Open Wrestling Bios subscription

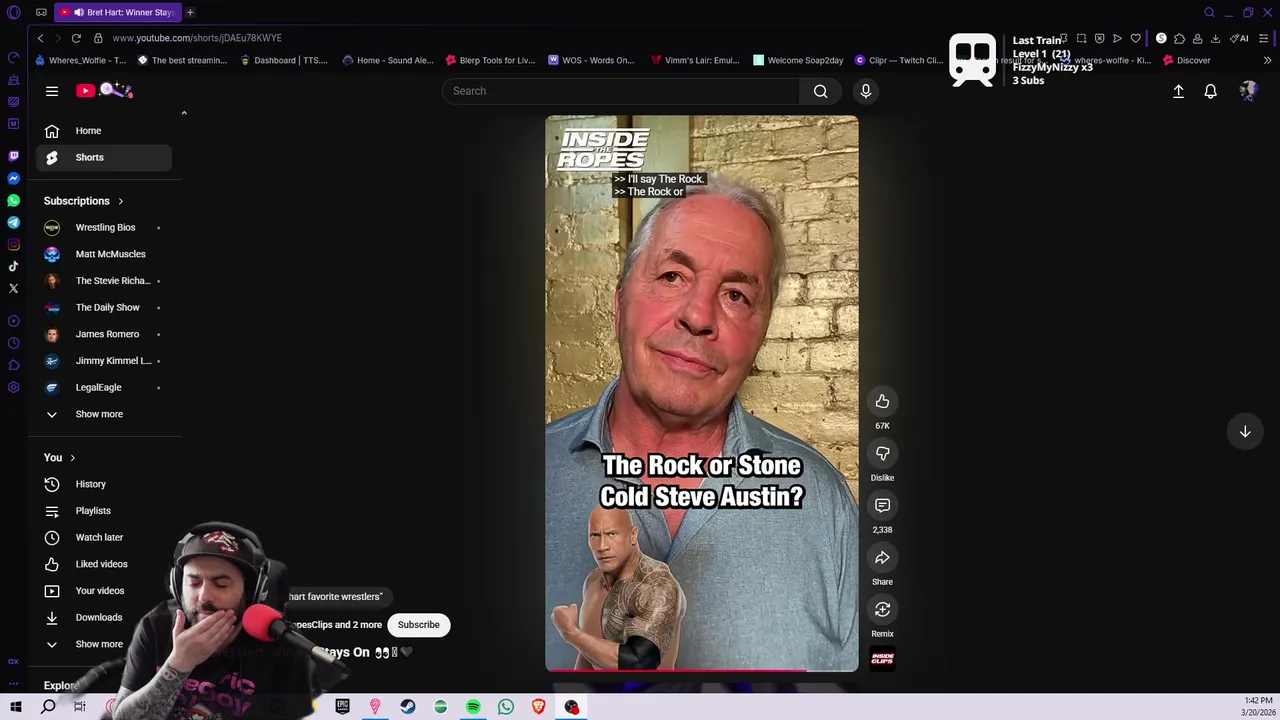pos(105,227)
